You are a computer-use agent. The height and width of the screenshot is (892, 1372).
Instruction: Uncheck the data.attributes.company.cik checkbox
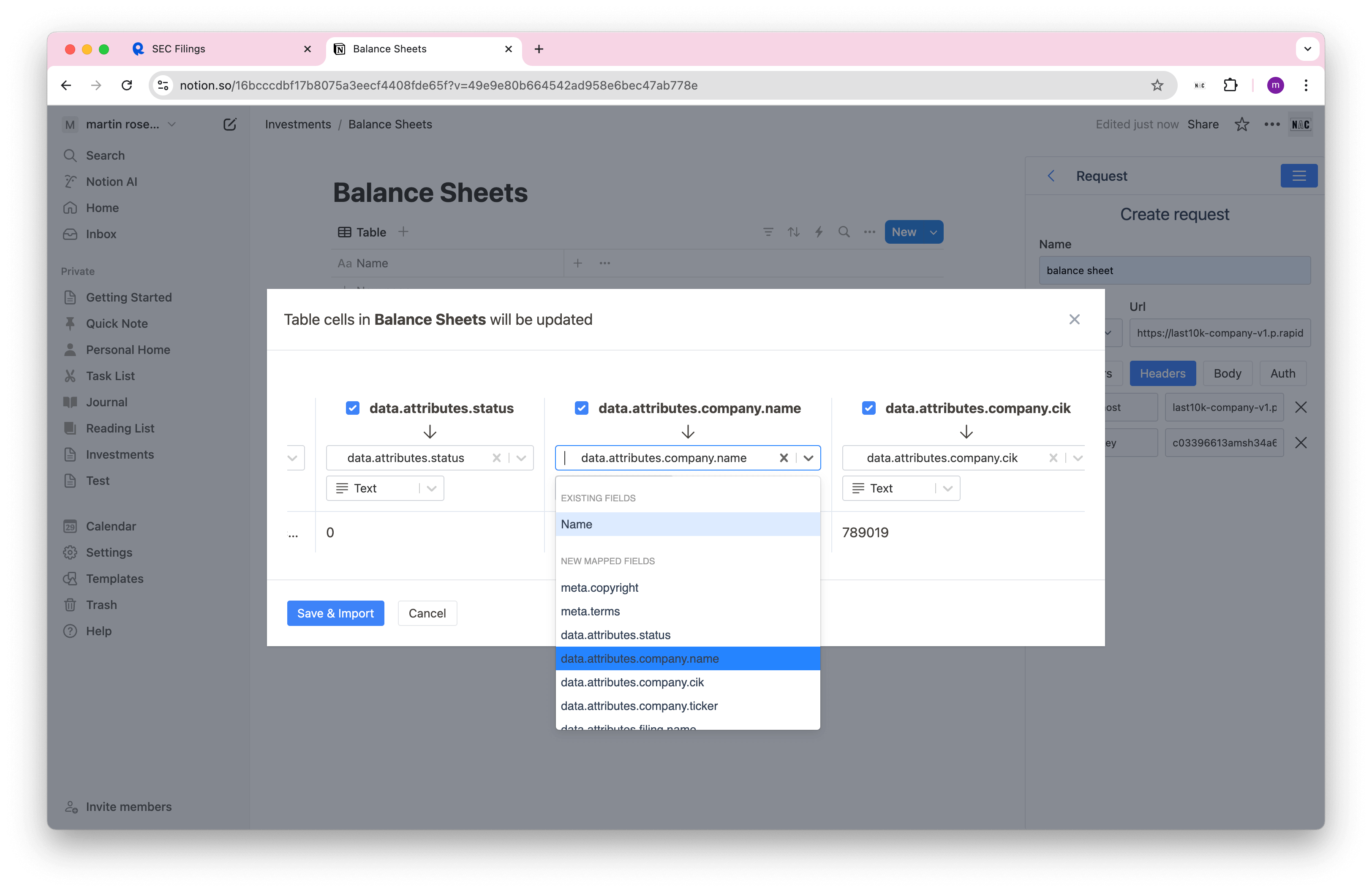click(x=868, y=408)
